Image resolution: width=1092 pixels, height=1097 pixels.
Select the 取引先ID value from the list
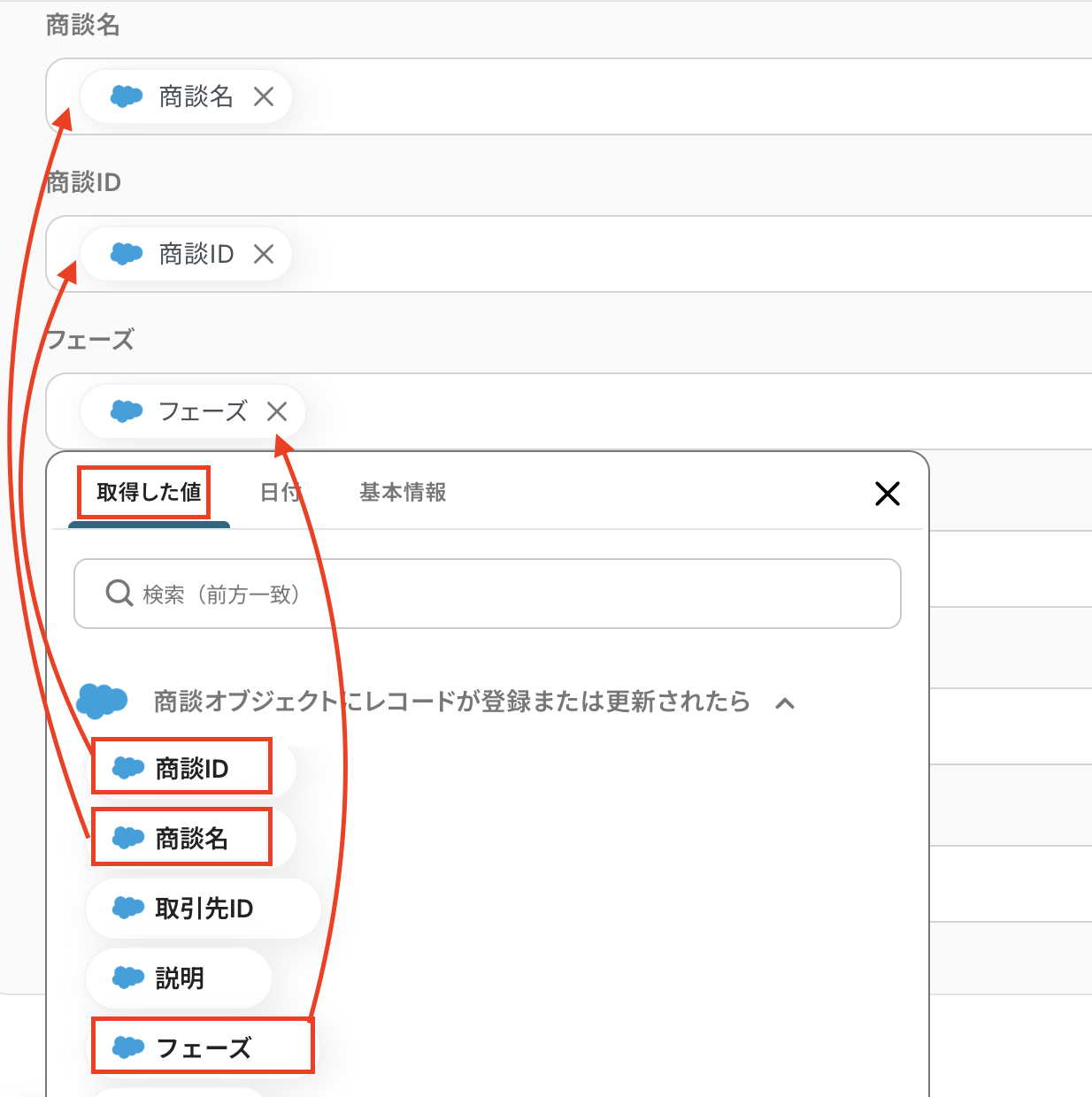pyautogui.click(x=204, y=908)
